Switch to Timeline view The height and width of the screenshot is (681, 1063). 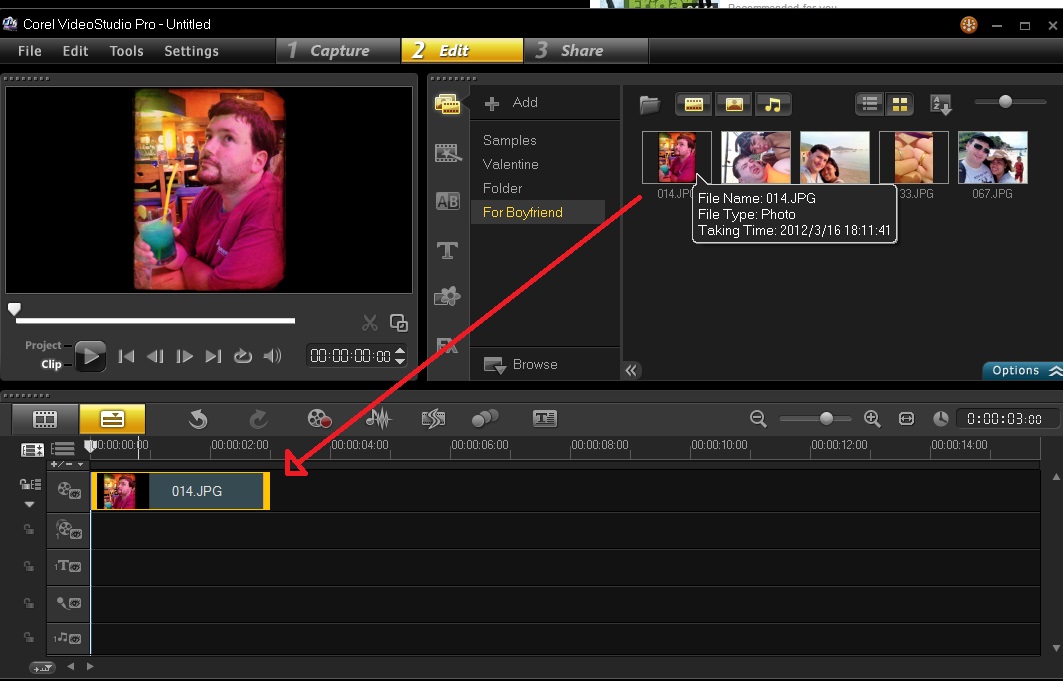[x=113, y=419]
